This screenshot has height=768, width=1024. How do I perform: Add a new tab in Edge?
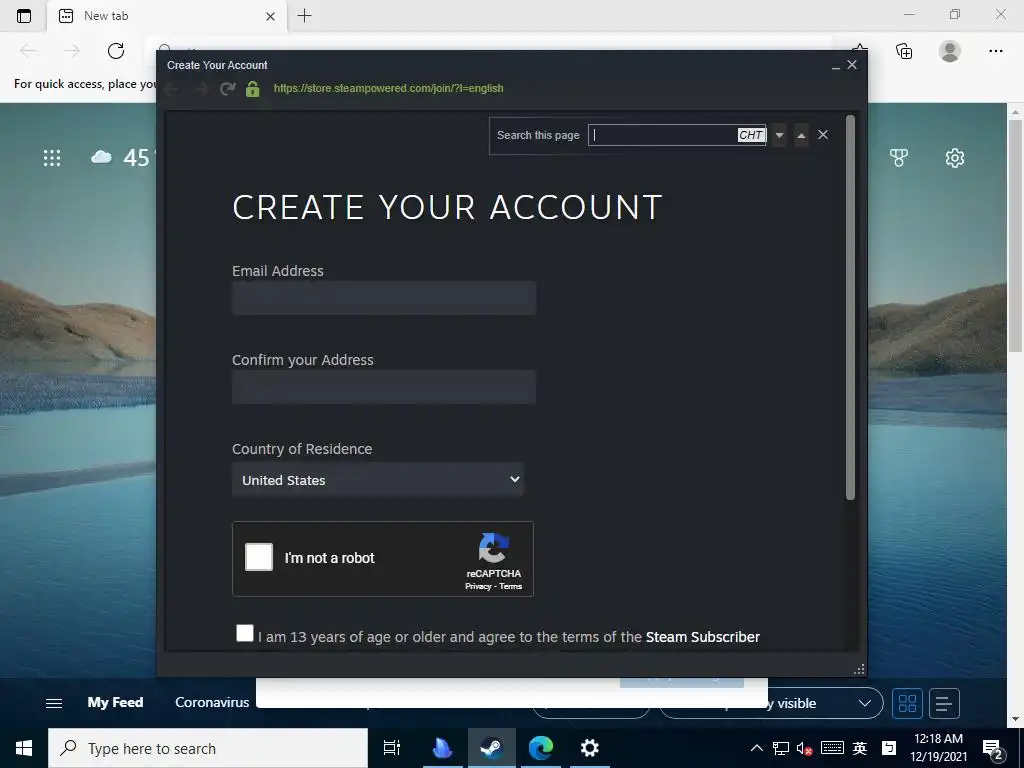304,16
